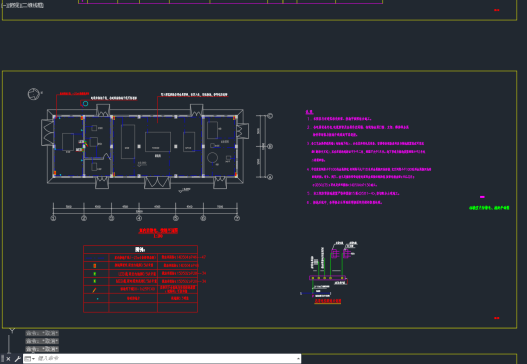The height and width of the screenshot is (364, 527).
Task: Open command line customize wrench menu
Action: coord(17,359)
